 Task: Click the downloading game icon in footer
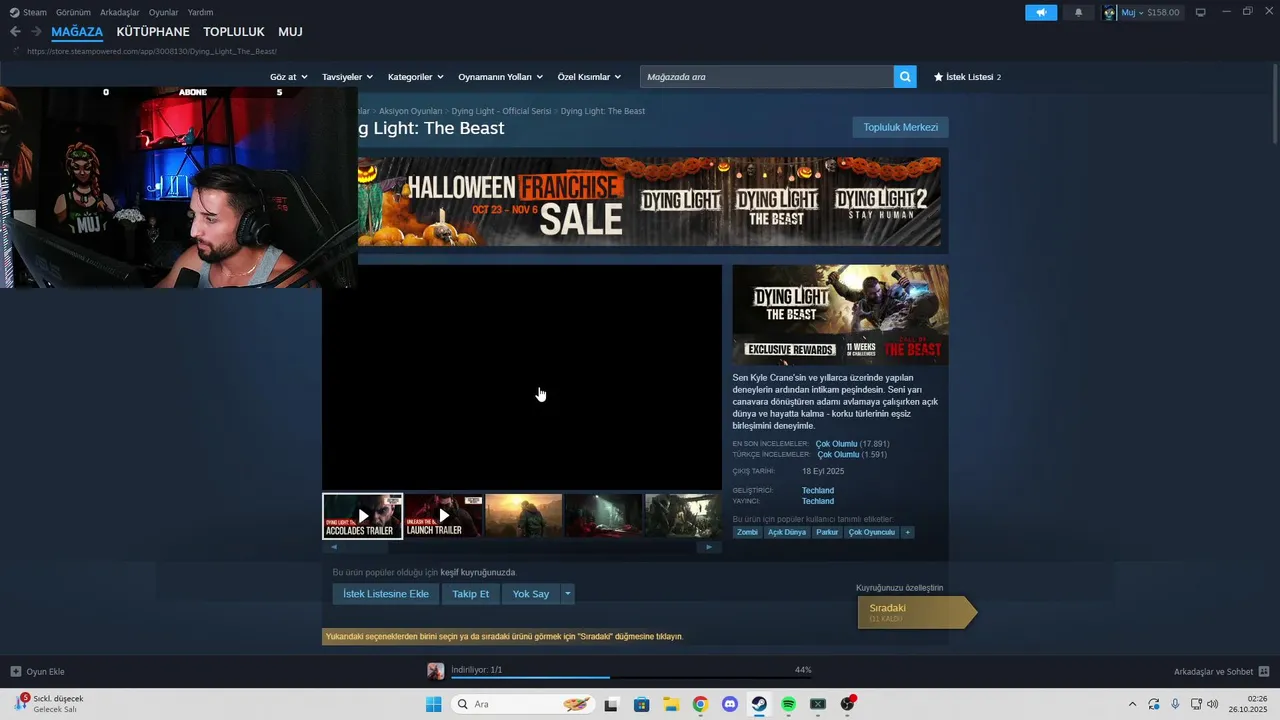coord(436,671)
